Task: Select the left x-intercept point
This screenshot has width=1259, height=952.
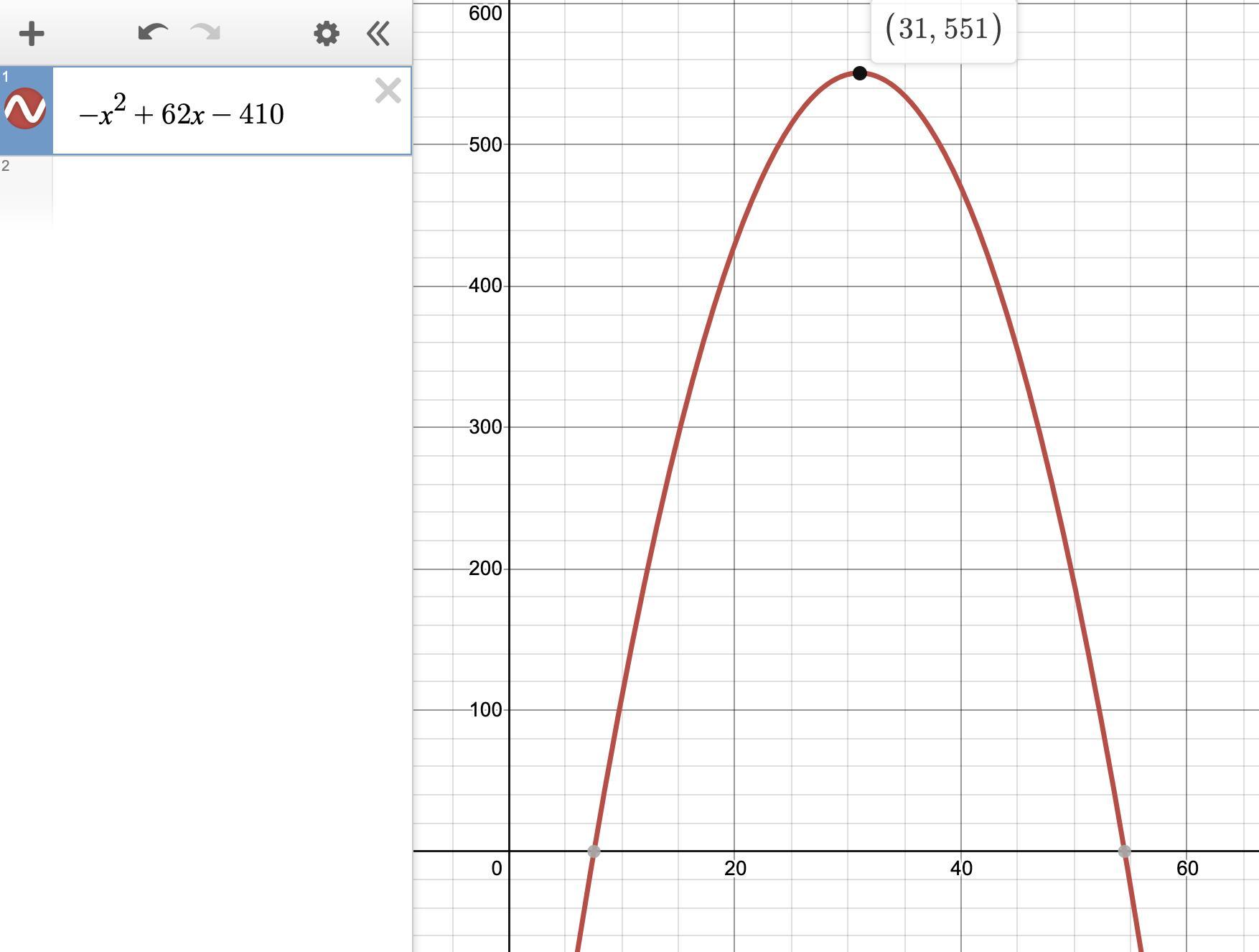Action: [594, 851]
